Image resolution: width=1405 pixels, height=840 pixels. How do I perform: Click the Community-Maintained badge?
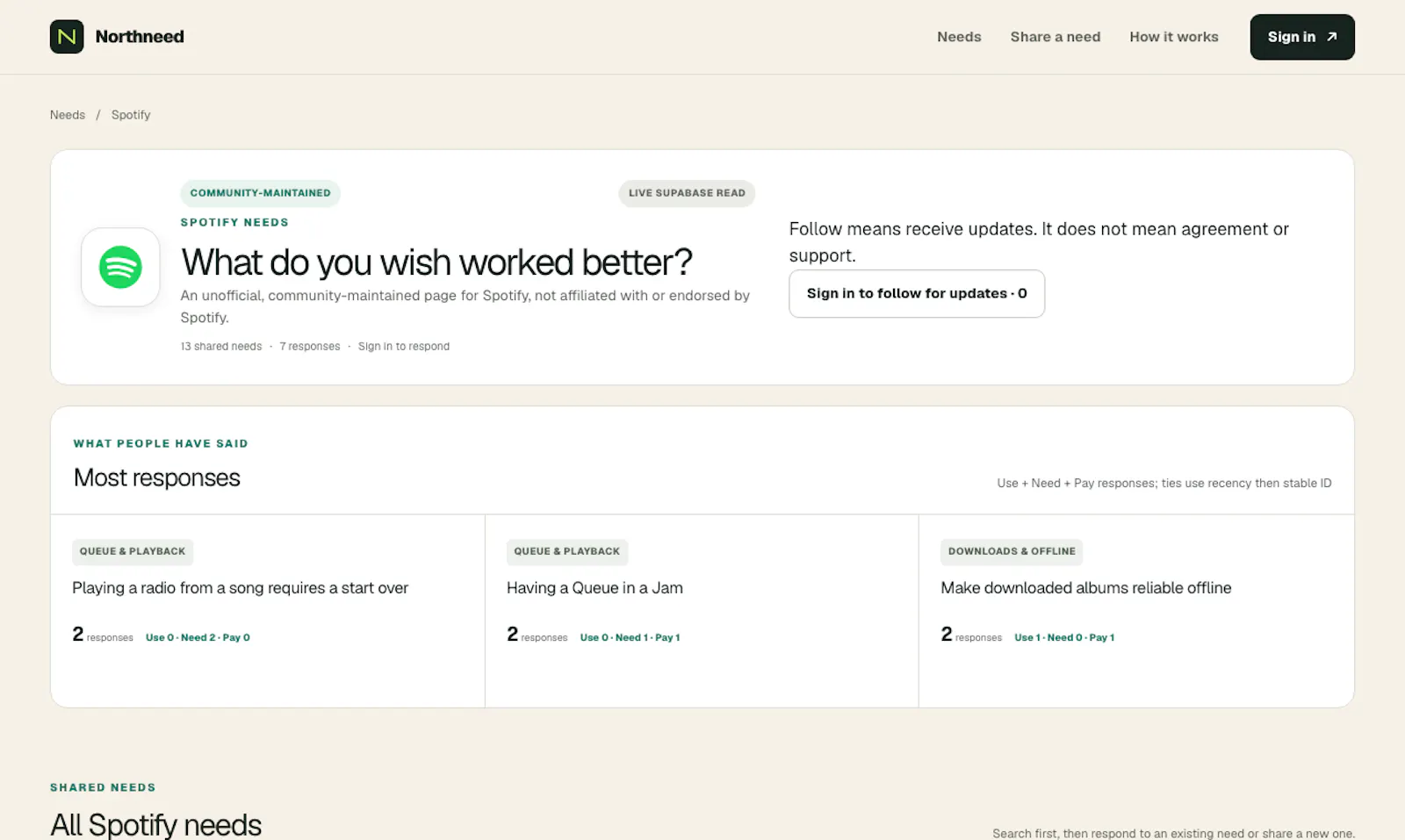click(x=261, y=193)
